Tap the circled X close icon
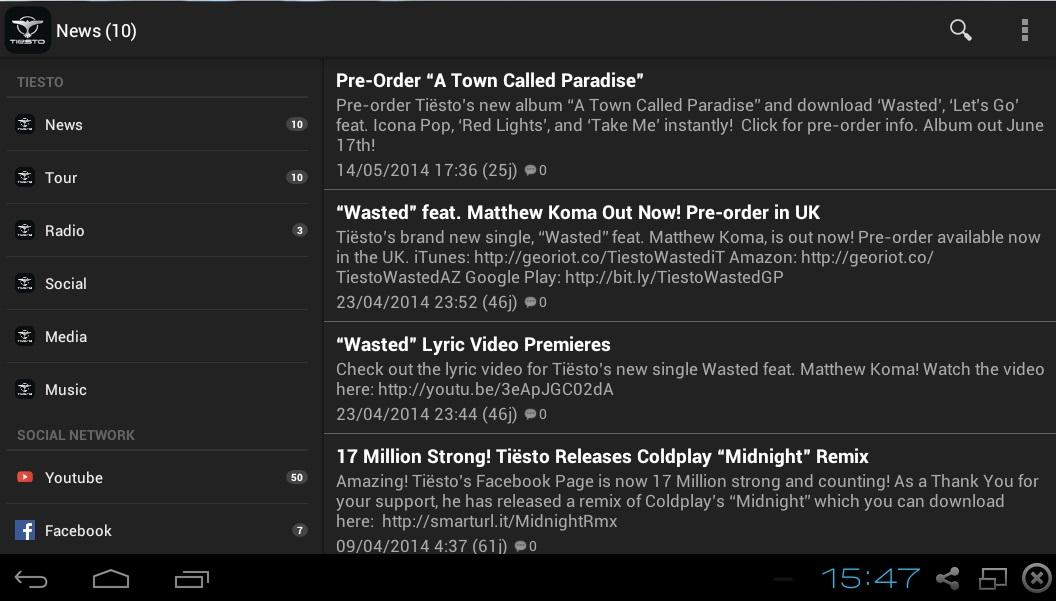This screenshot has height=601, width=1056. coord(1037,578)
